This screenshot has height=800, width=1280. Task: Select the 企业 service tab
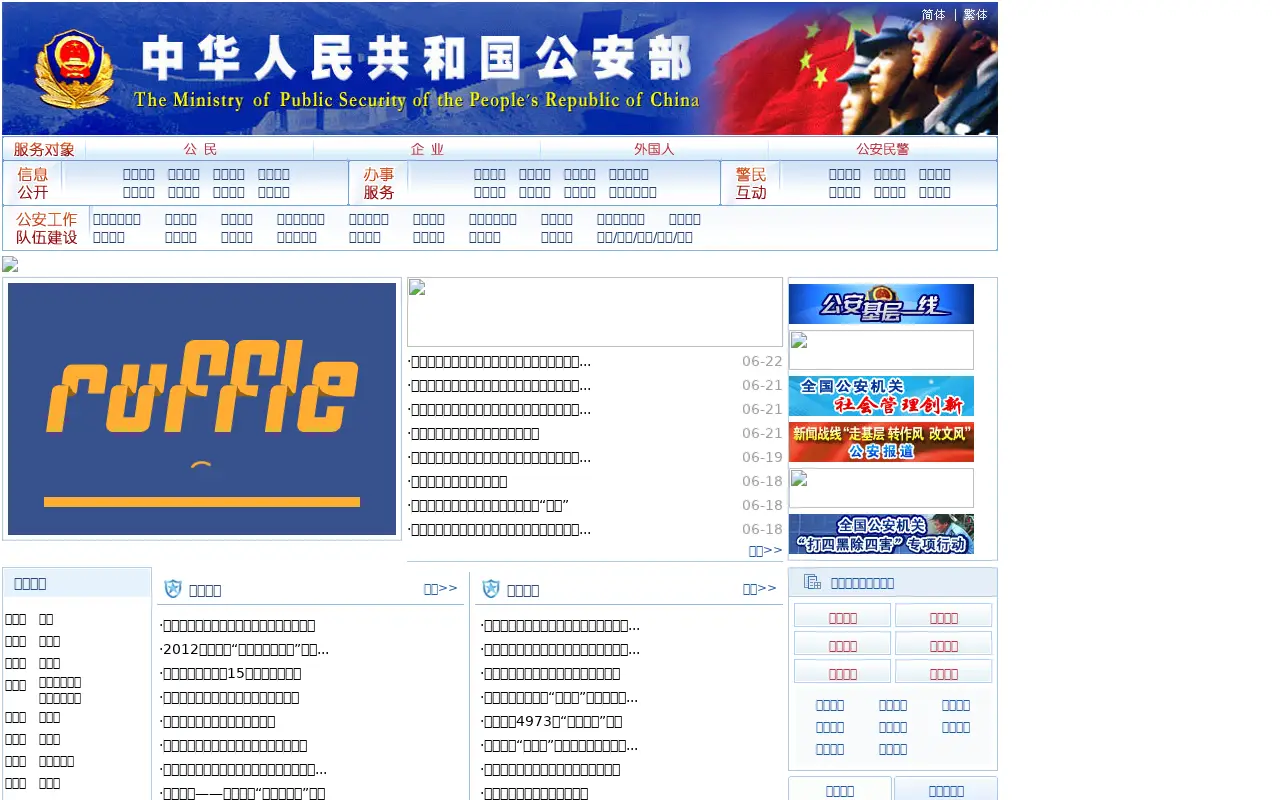coord(427,149)
